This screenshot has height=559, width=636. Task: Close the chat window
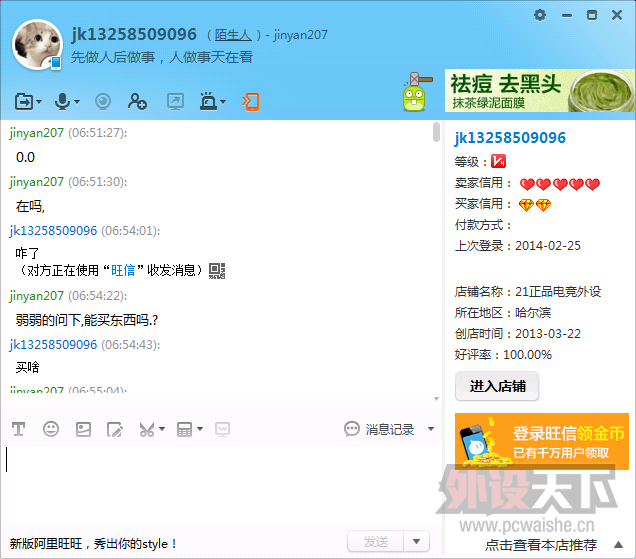click(617, 15)
